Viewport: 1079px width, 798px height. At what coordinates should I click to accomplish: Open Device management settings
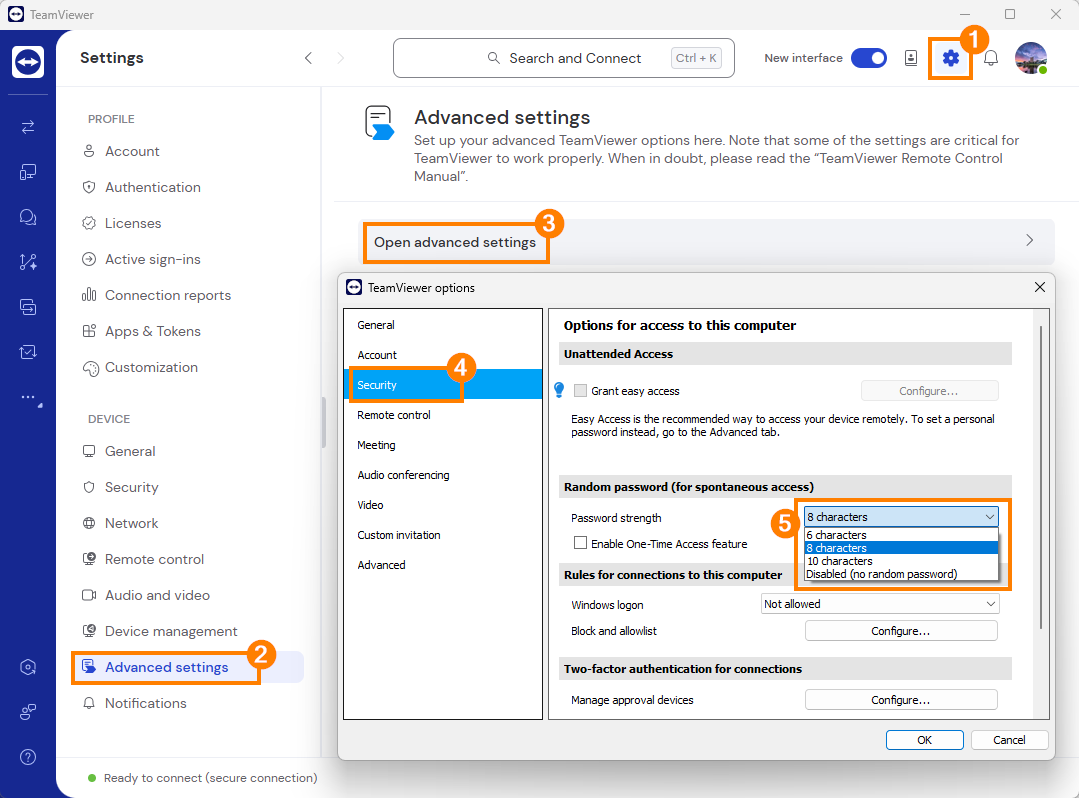[160, 631]
